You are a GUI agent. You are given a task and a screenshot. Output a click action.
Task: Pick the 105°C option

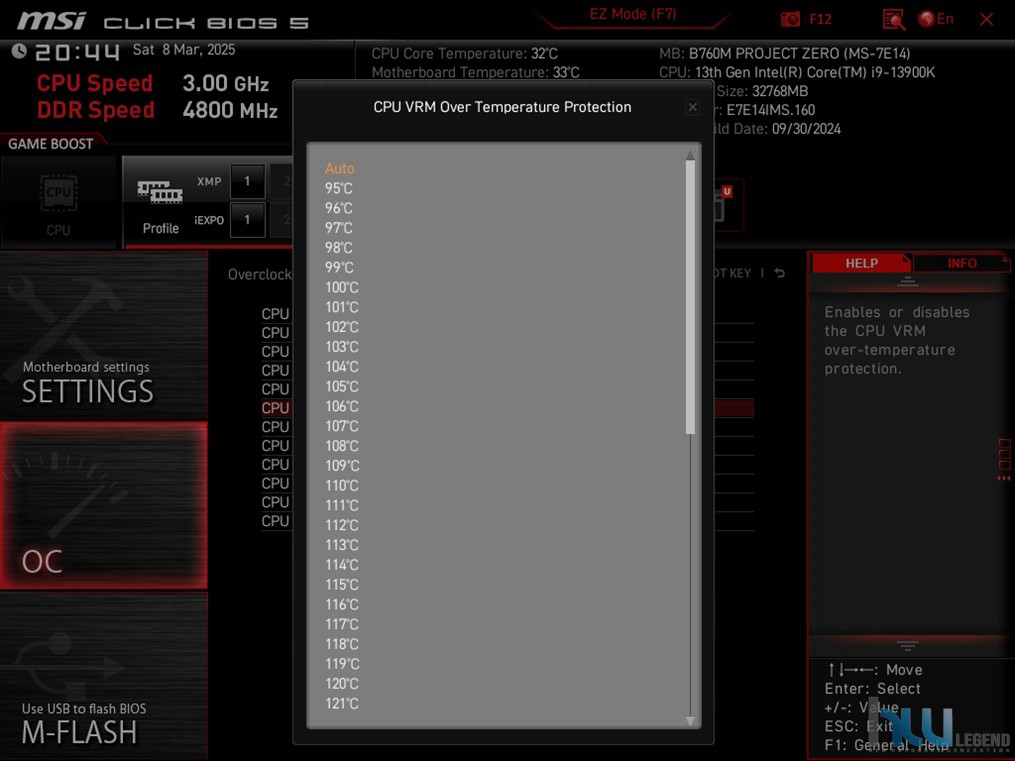341,386
